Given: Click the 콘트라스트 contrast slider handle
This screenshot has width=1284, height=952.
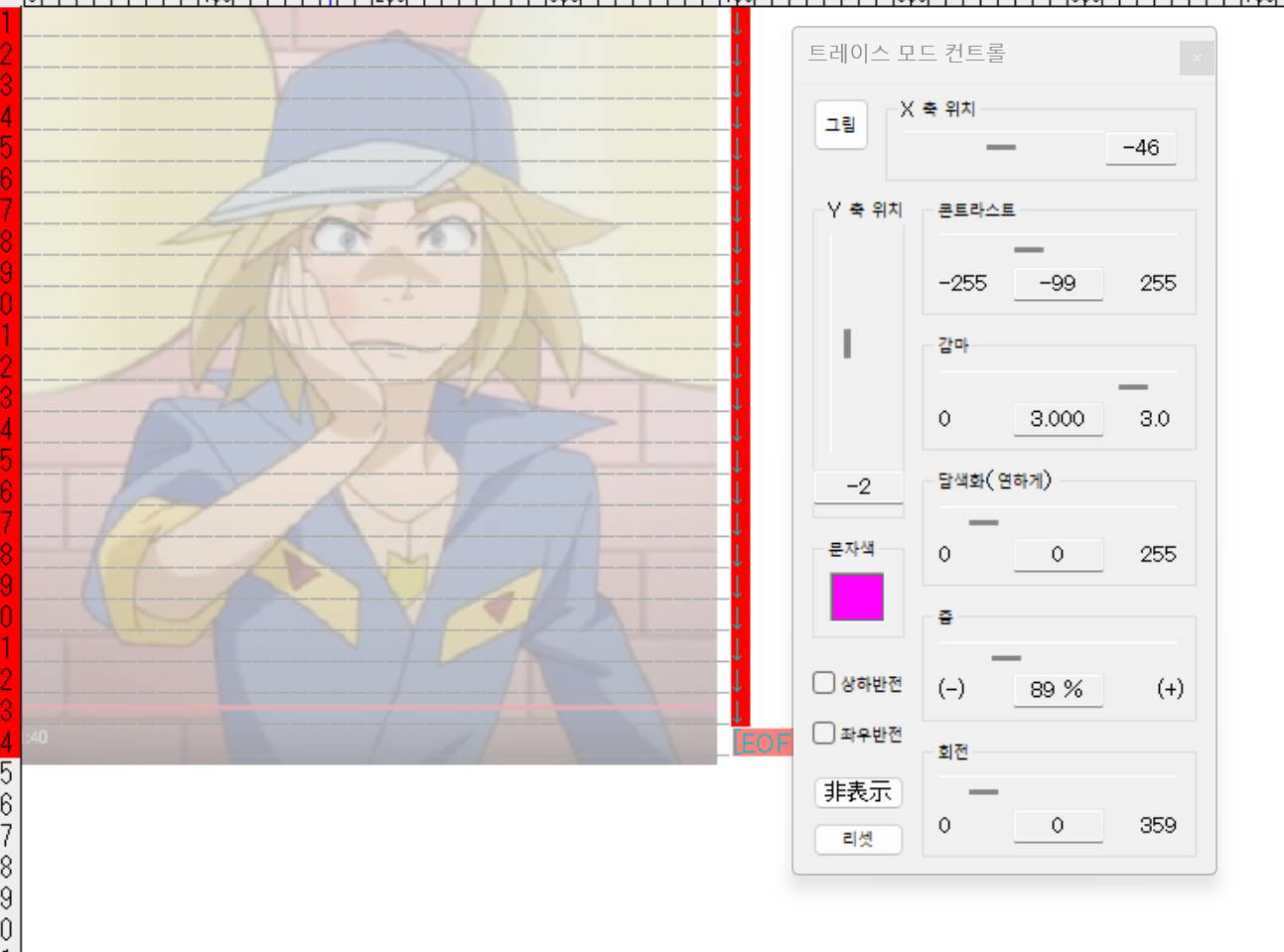Looking at the screenshot, I should tap(1028, 249).
